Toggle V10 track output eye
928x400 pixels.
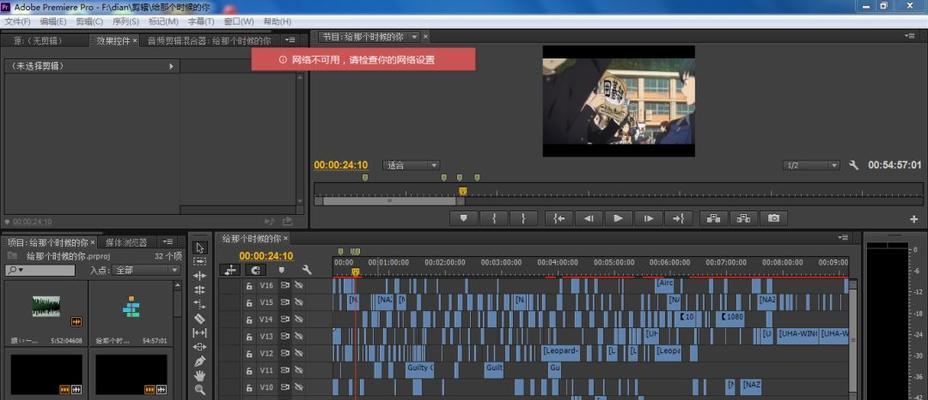pos(298,388)
